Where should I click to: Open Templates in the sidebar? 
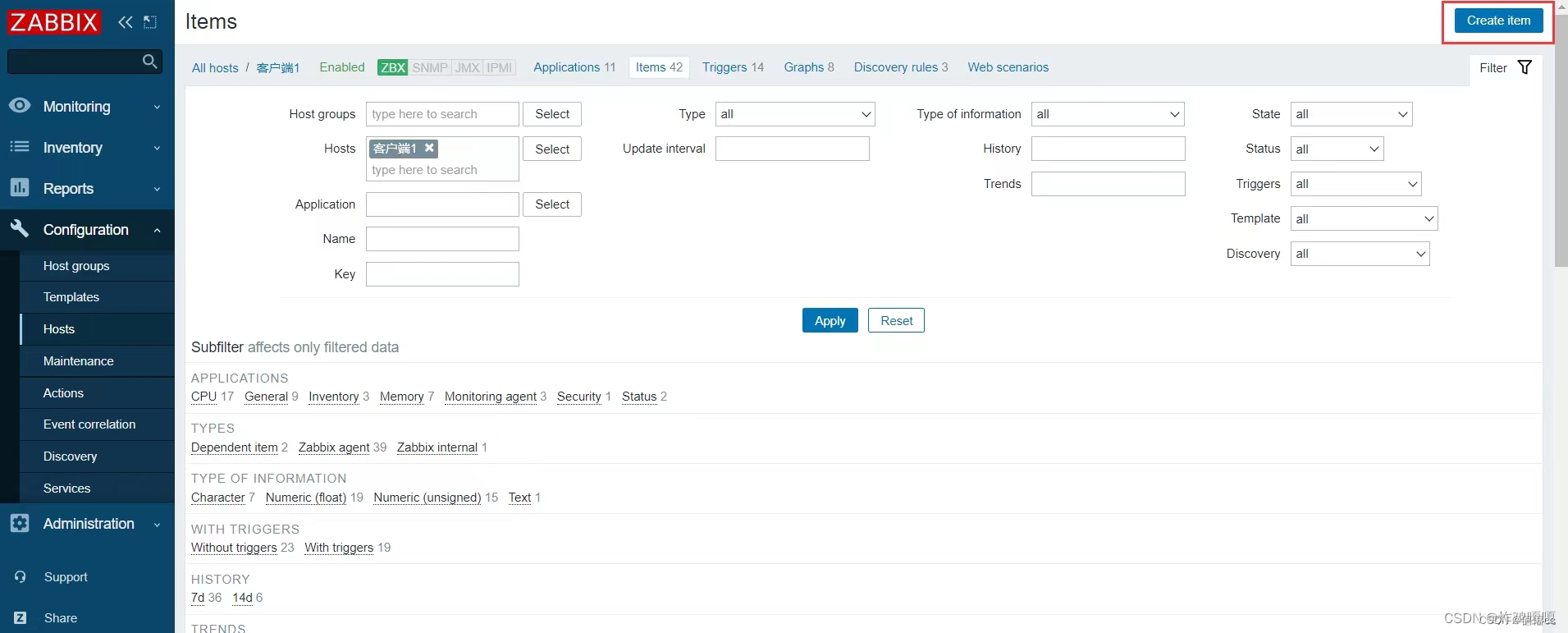(97, 297)
